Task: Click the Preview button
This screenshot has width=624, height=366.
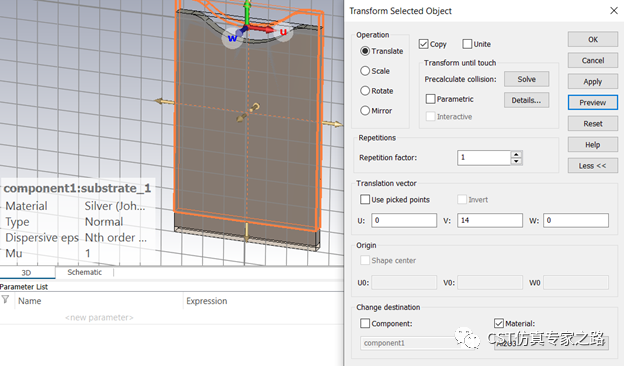Action: tap(593, 103)
